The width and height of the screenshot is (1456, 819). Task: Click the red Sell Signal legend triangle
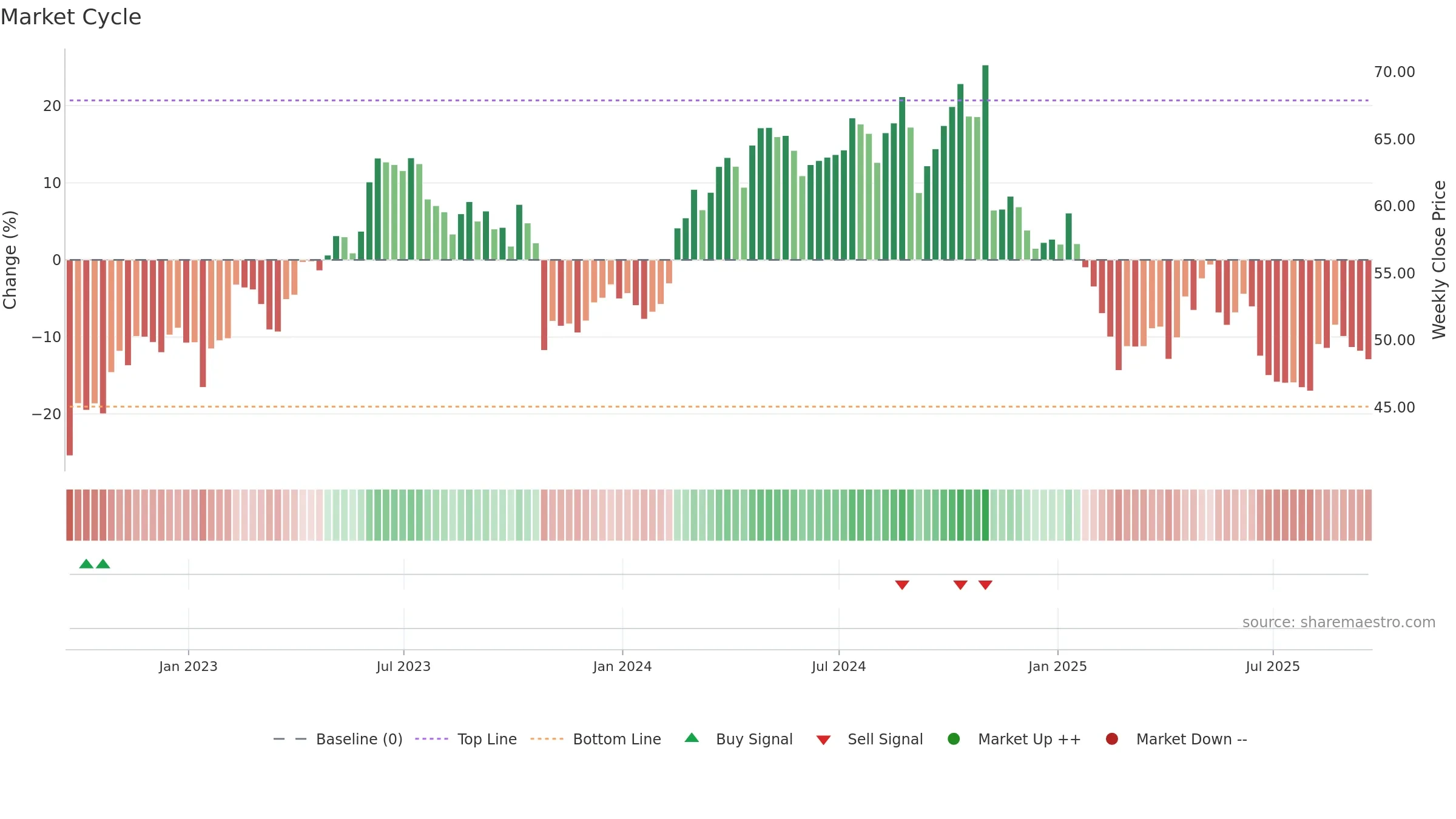tap(823, 740)
